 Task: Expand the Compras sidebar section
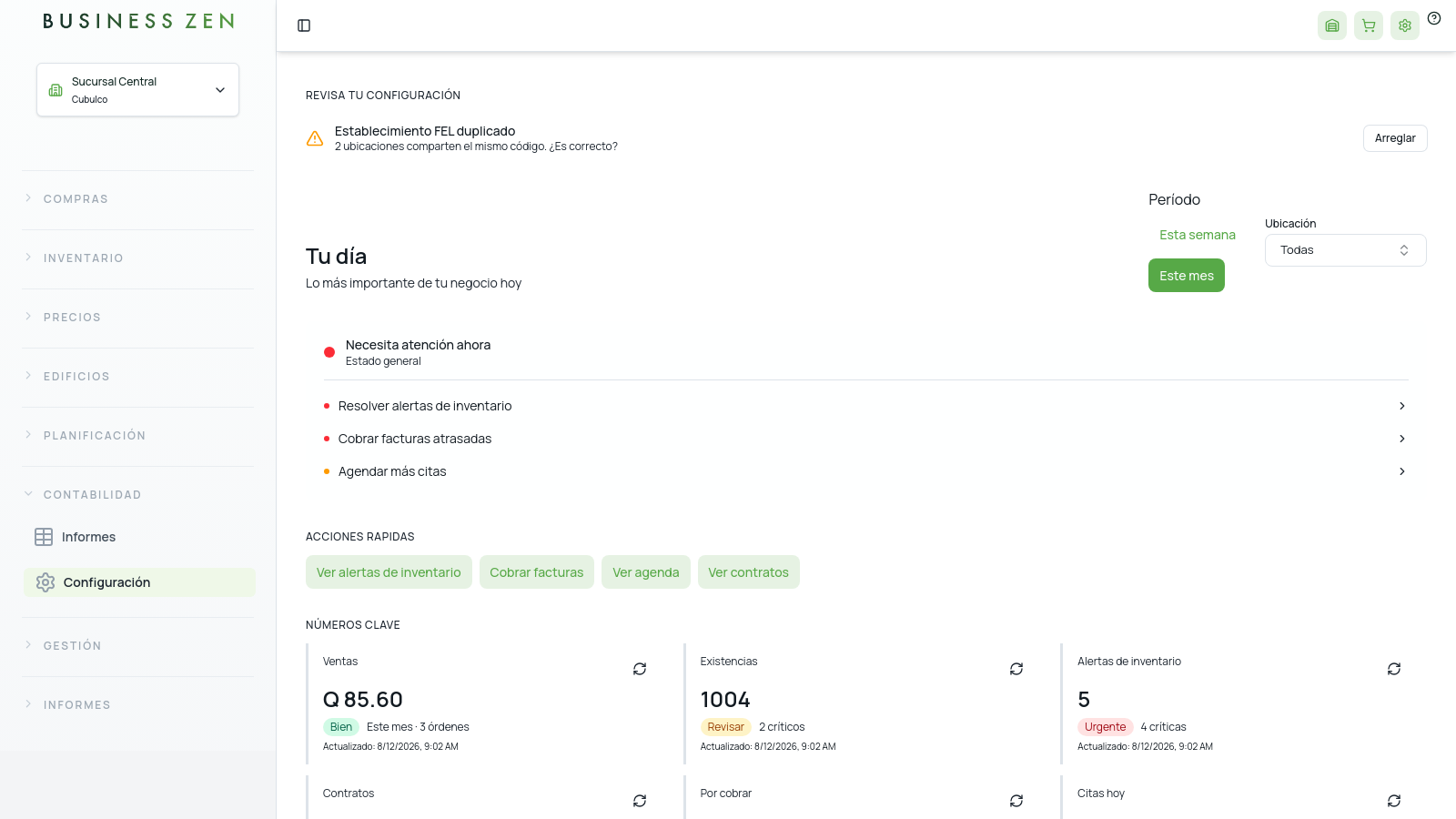(138, 199)
